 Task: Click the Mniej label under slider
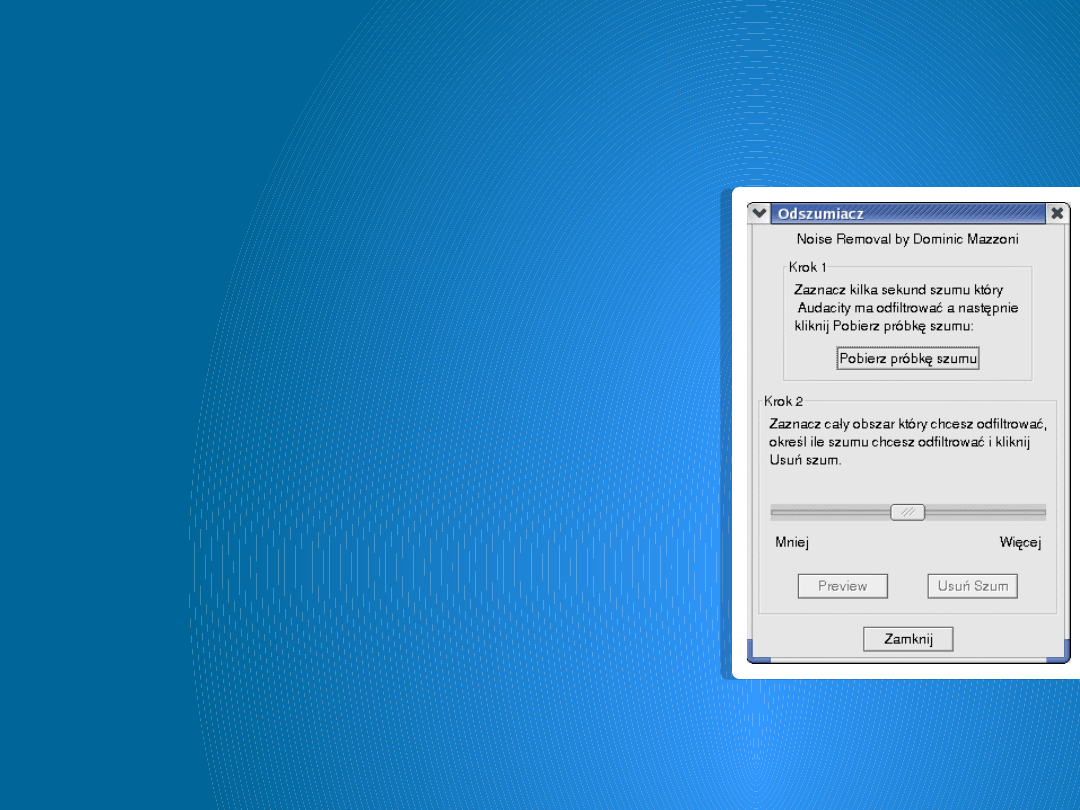pyautogui.click(x=792, y=543)
